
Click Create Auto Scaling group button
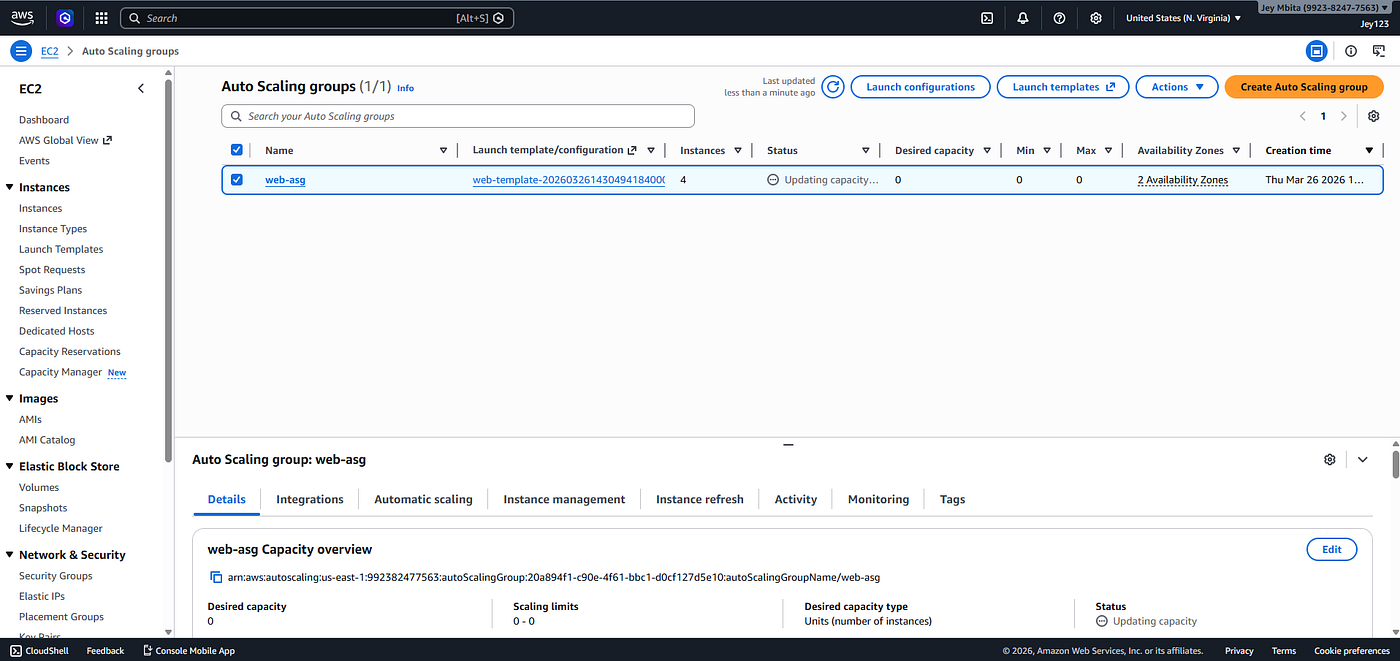tap(1304, 87)
